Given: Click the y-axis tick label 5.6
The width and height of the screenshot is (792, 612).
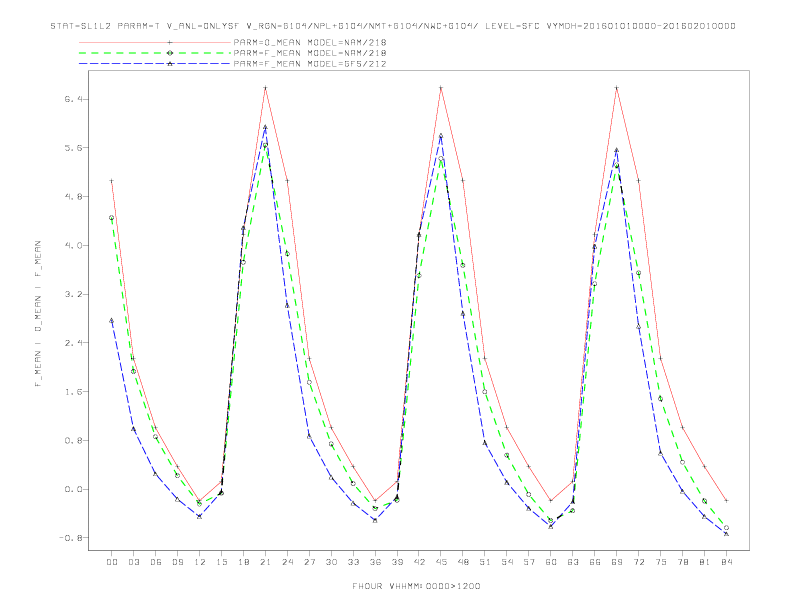Looking at the screenshot, I should click(x=73, y=148).
